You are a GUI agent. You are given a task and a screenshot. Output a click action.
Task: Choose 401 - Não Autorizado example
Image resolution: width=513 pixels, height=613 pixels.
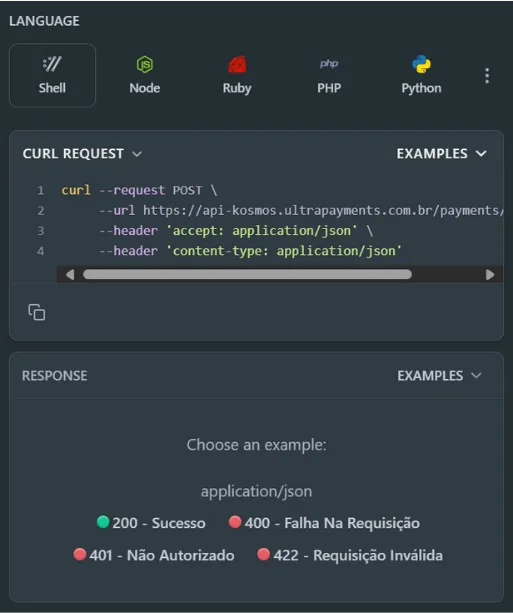coord(154,555)
